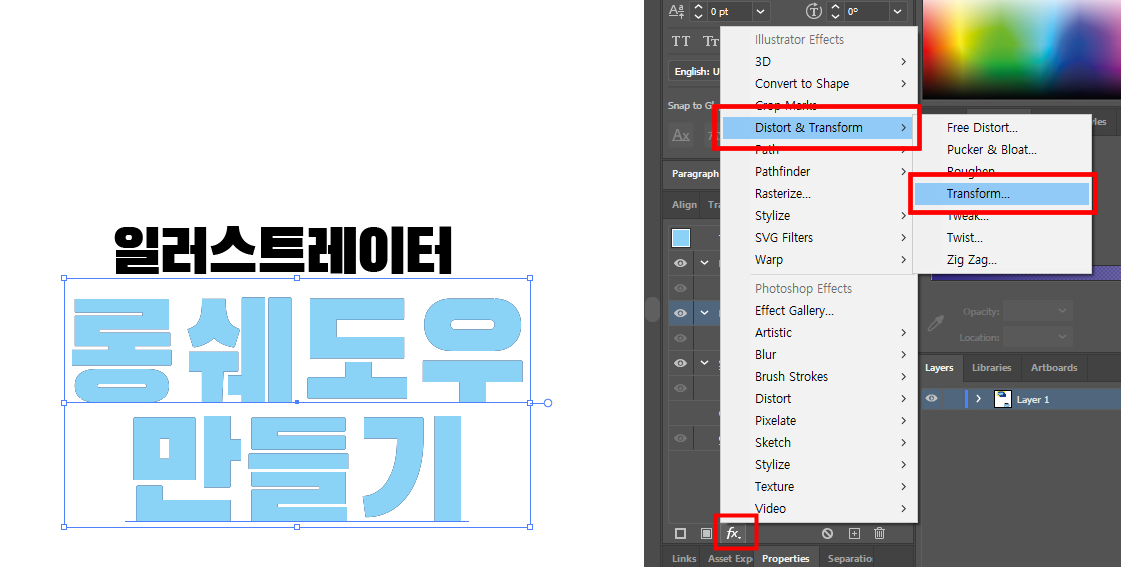Toggle the All Caps TT button

click(x=681, y=41)
